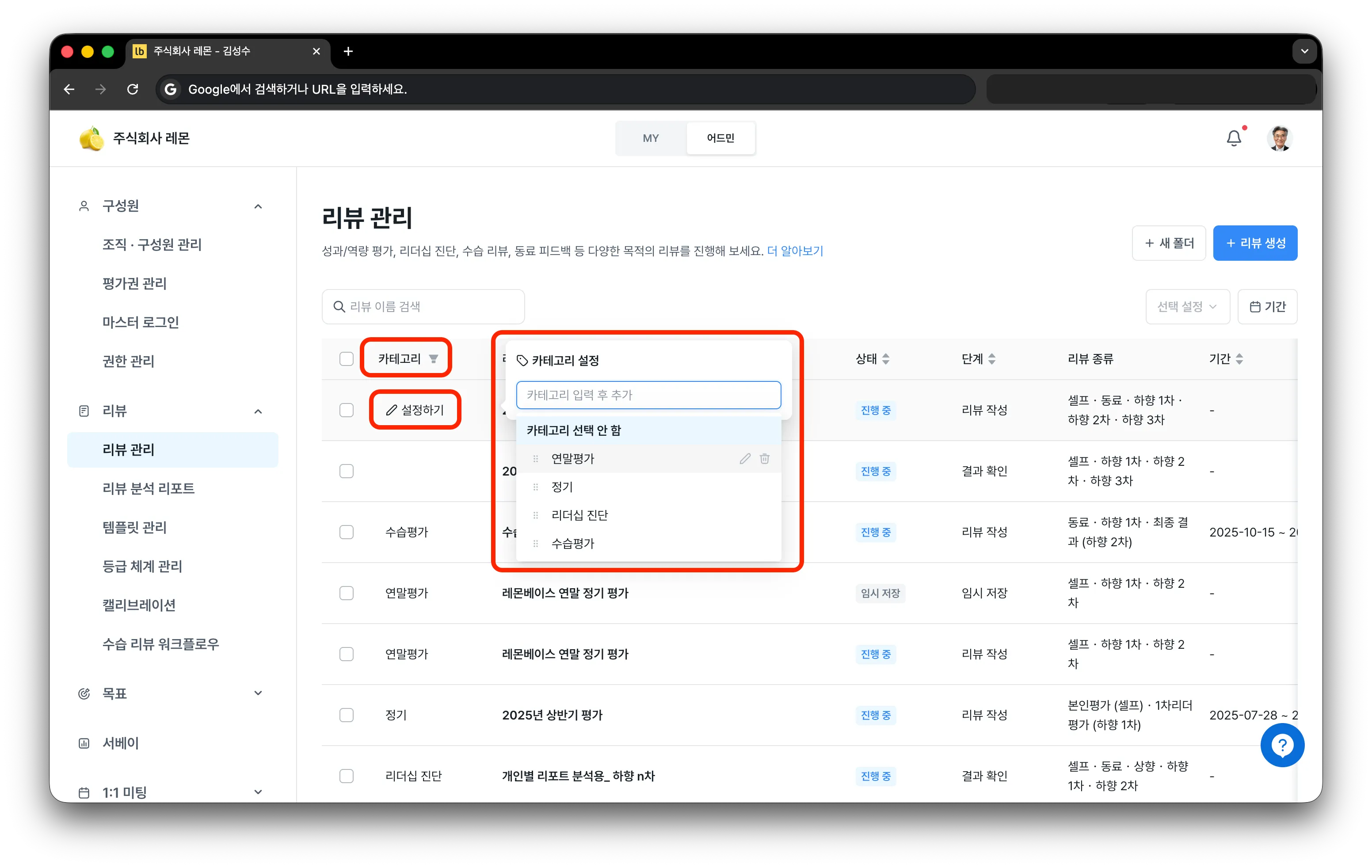Open 마스터 로그인 menu
This screenshot has width=1372, height=868.
(x=141, y=322)
